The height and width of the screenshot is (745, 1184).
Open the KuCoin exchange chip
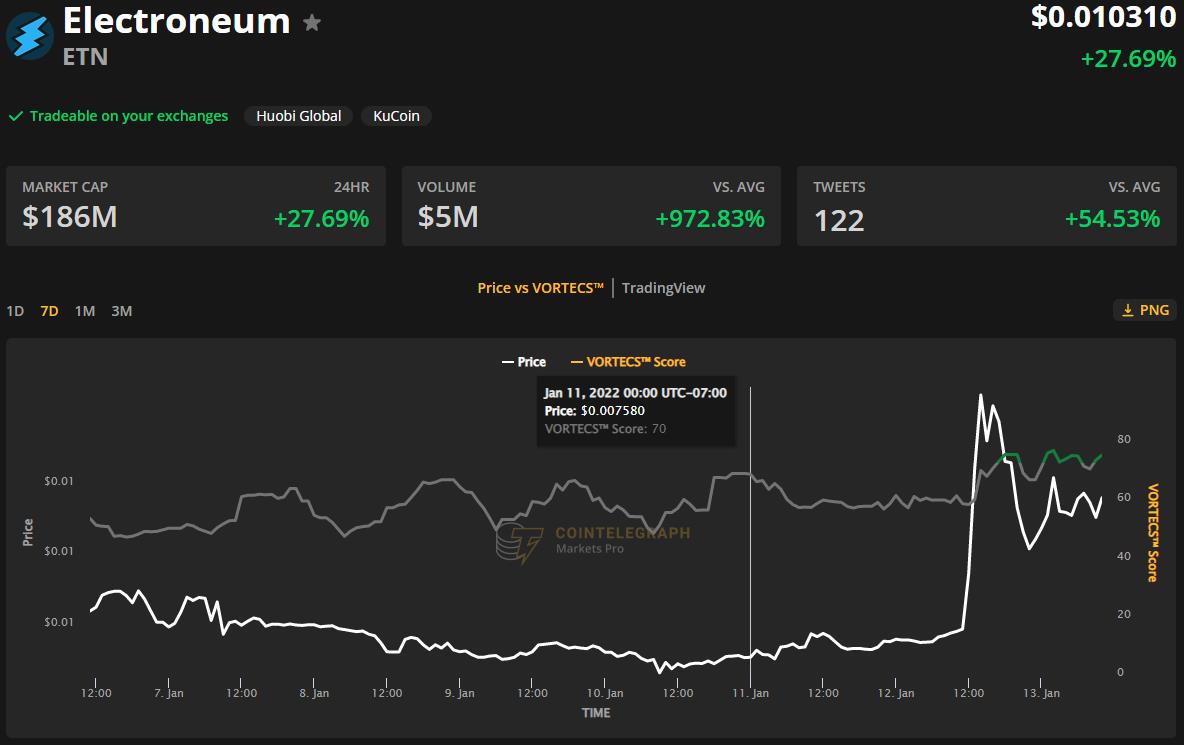(x=396, y=116)
